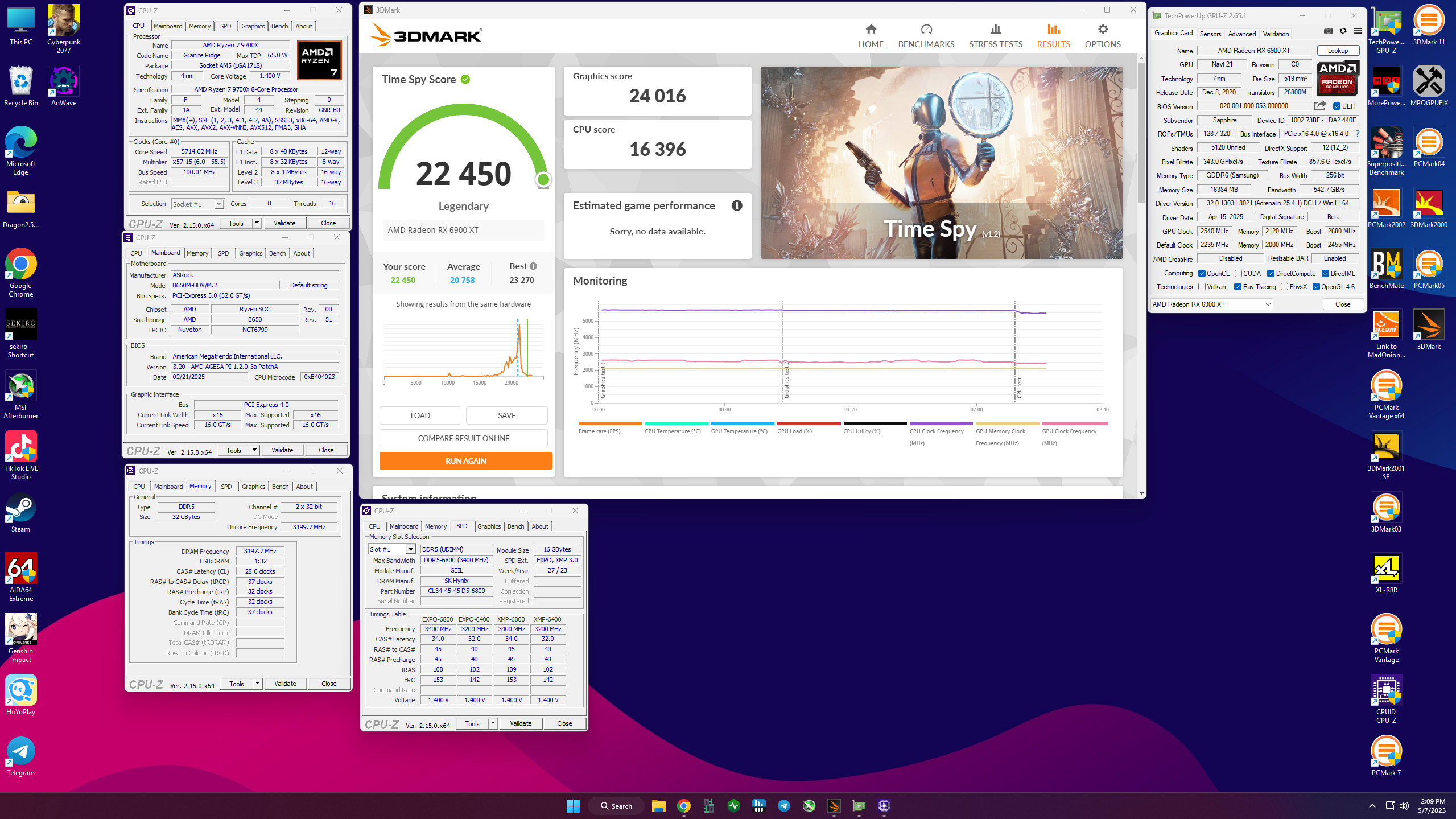Open Telegram from the taskbar
This screenshot has height=819, width=1456.
click(783, 806)
